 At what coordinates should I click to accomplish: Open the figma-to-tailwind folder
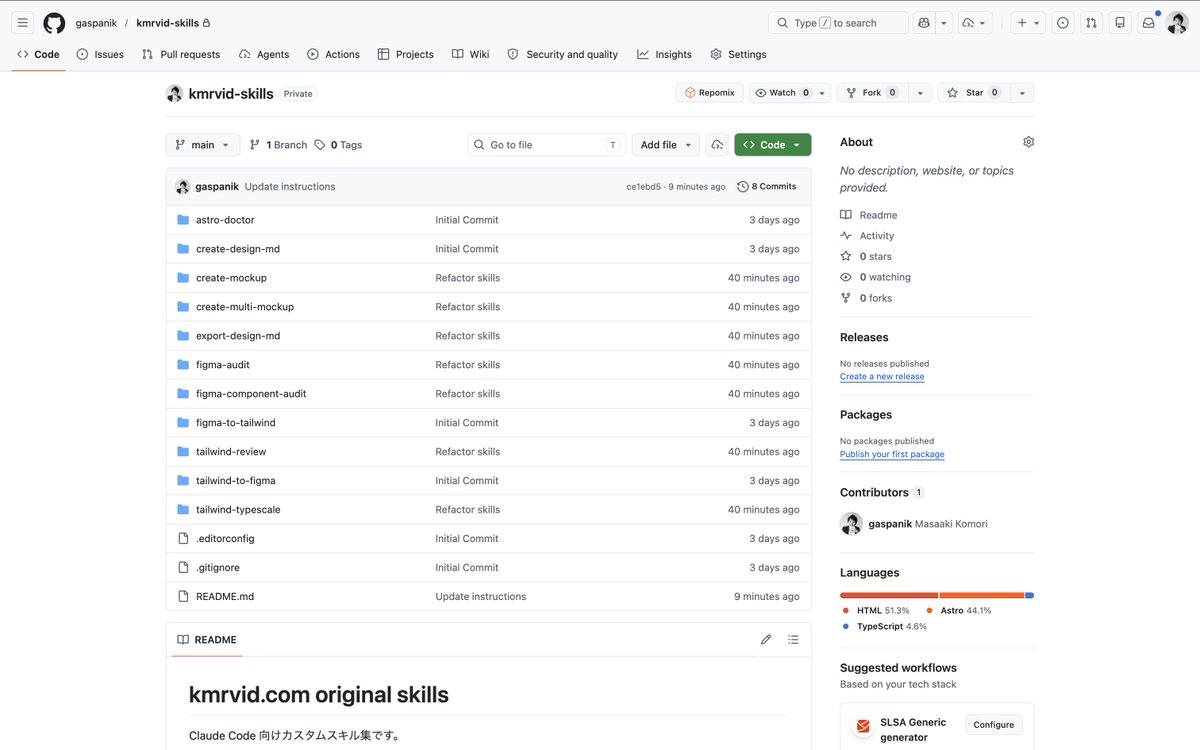pos(236,423)
